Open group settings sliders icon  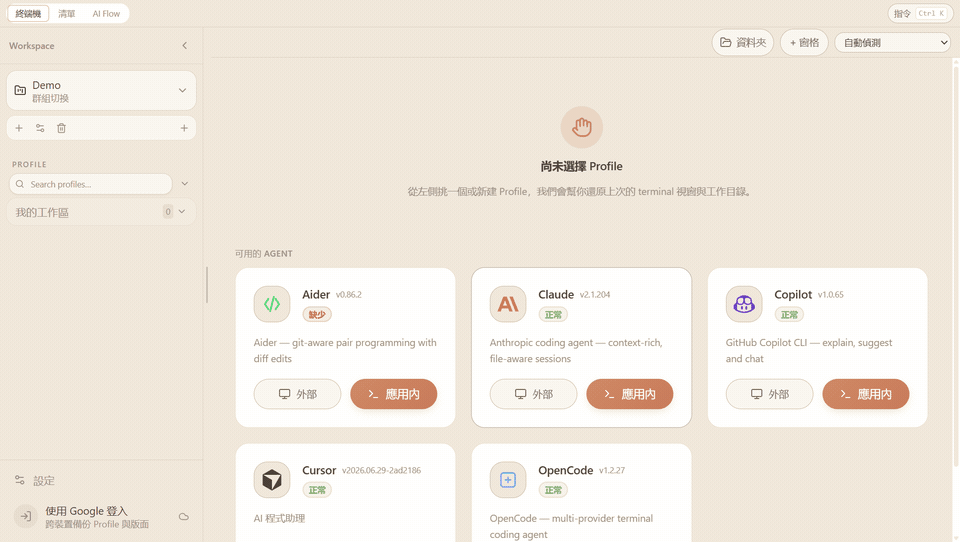click(40, 128)
